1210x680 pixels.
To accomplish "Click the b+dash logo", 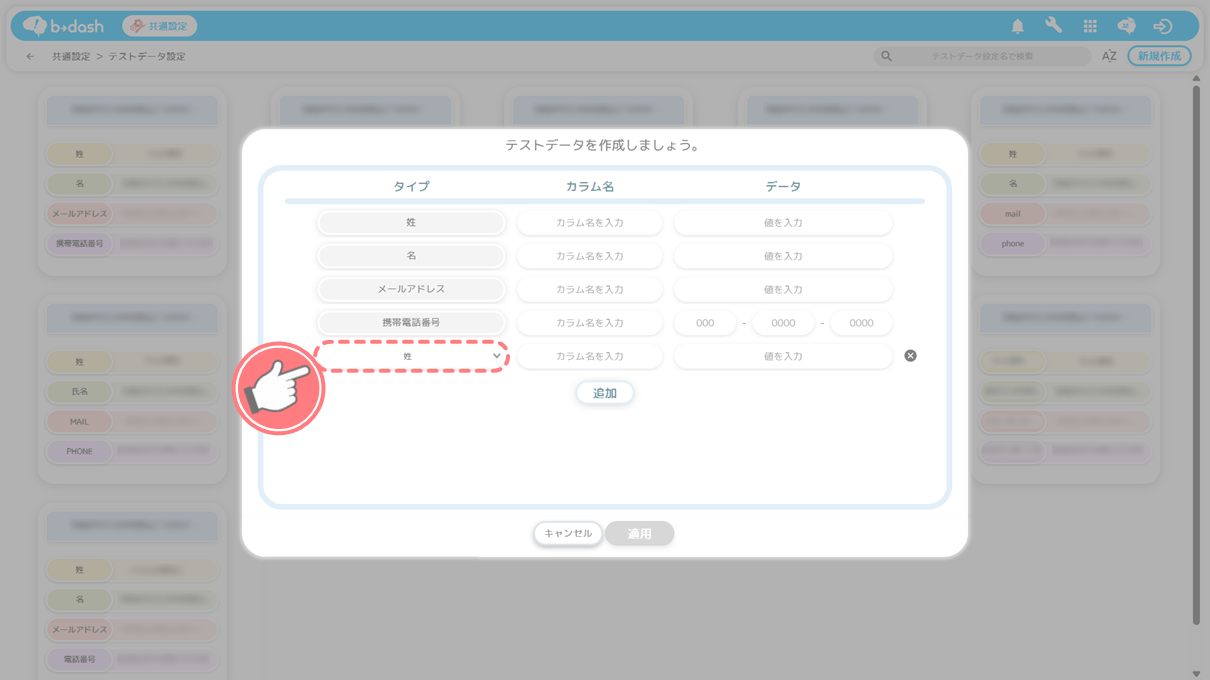I will (64, 26).
